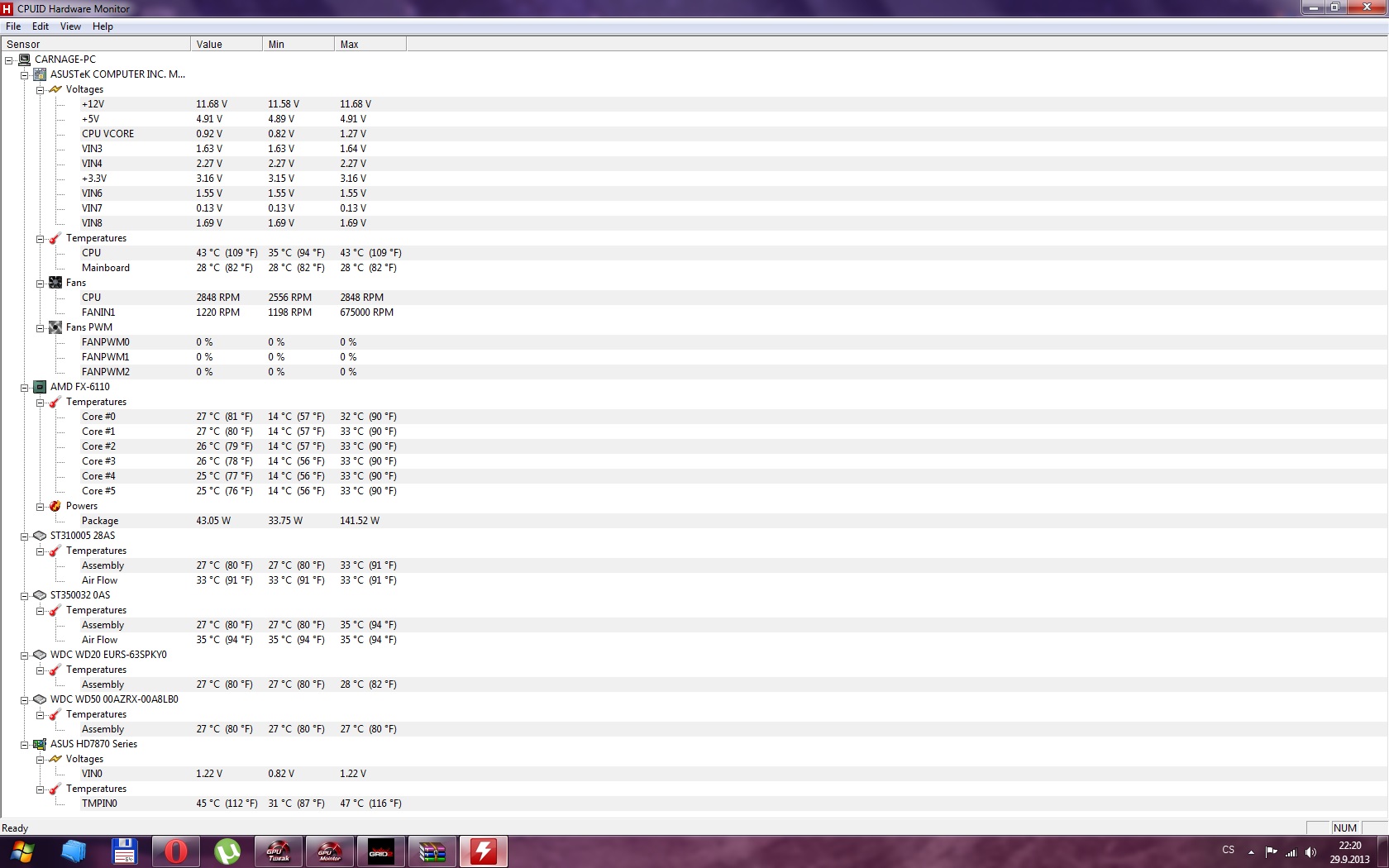This screenshot has width=1389, height=868.
Task: Click the 675000 RPM max value
Action: (366, 312)
